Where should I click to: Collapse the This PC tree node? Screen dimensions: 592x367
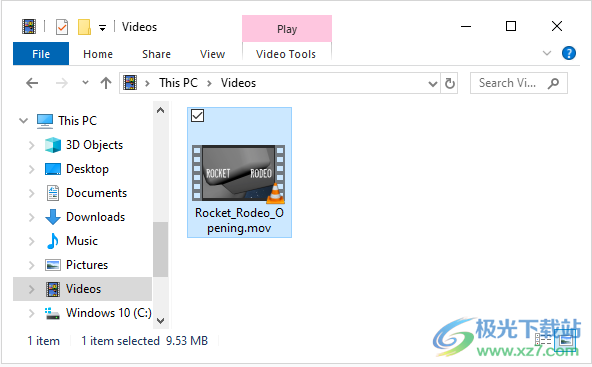coord(23,121)
